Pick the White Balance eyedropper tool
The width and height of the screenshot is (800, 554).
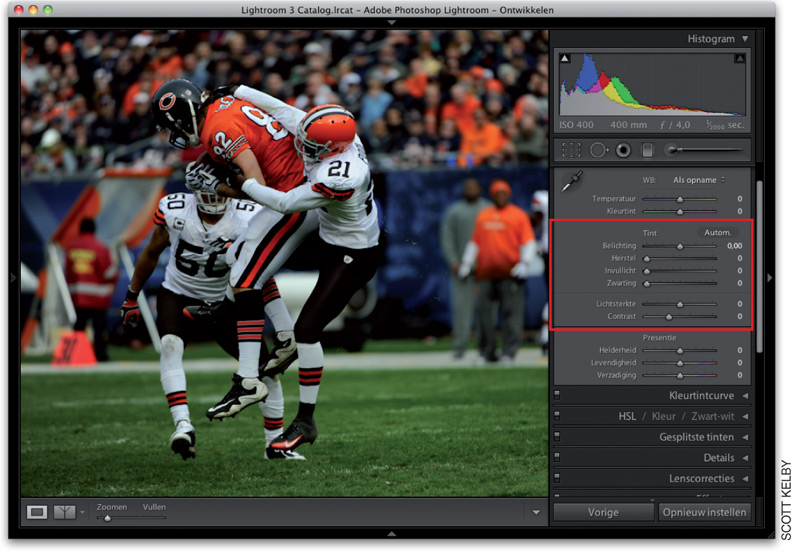572,181
